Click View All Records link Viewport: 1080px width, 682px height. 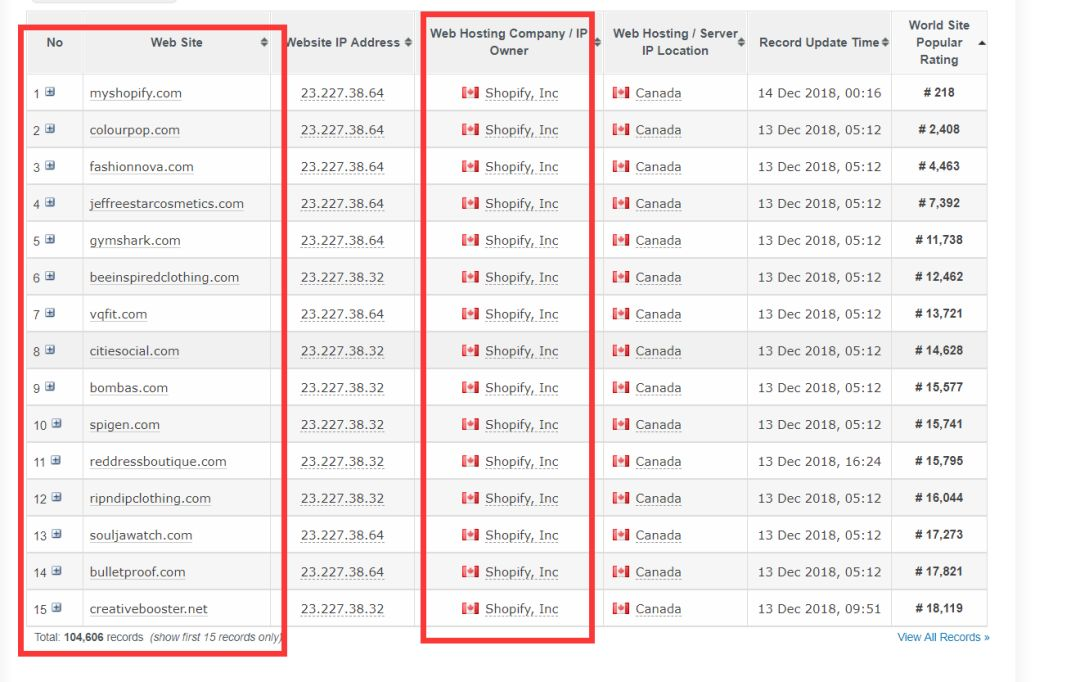(x=942, y=637)
